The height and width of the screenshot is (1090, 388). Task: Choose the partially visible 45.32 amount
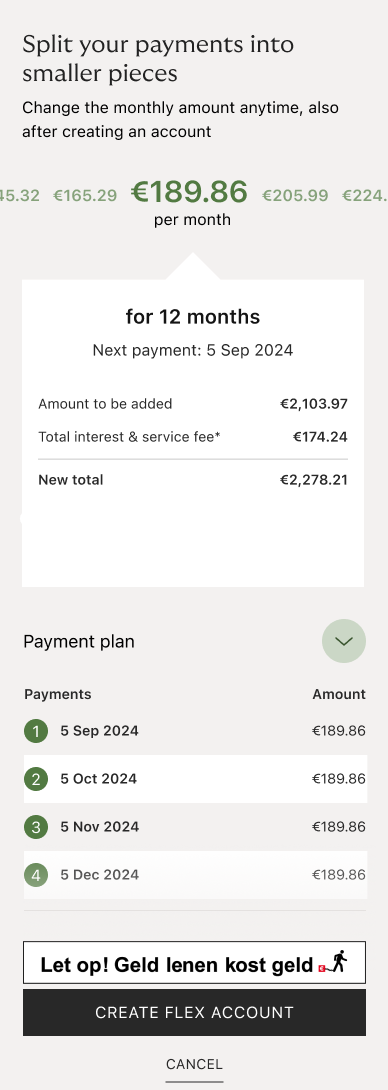[19, 196]
